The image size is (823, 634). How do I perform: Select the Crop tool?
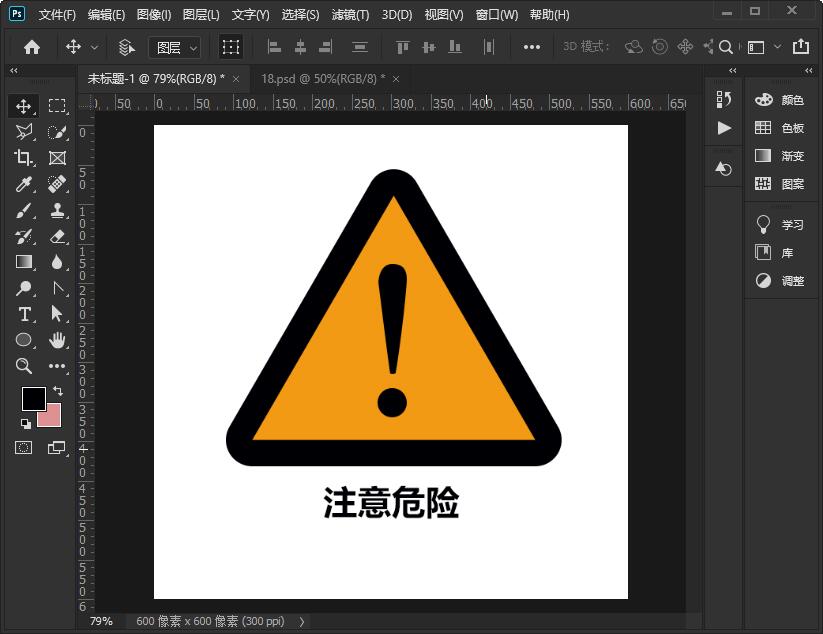tap(23, 157)
